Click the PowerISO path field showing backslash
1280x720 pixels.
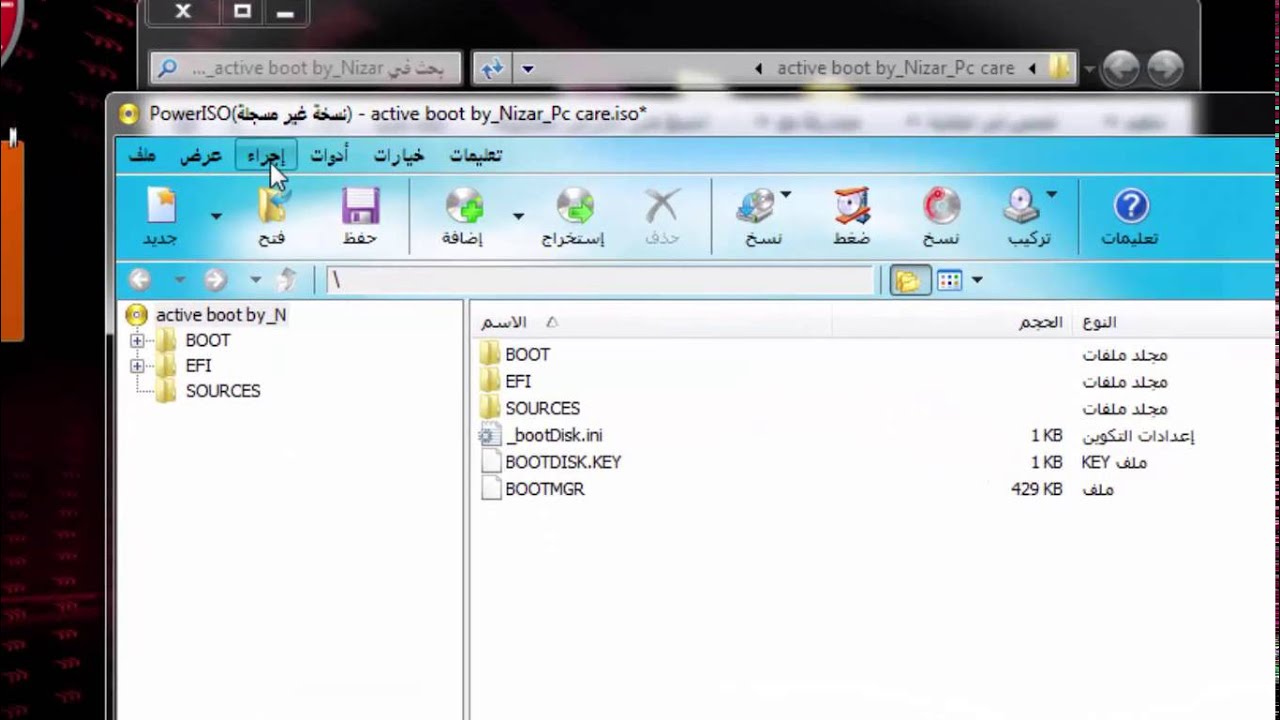point(600,280)
